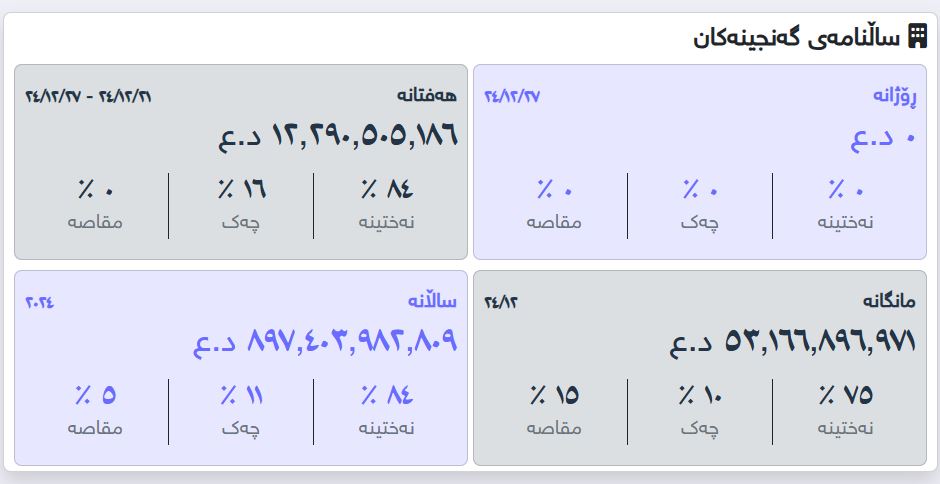Image resolution: width=940 pixels, height=484 pixels.
Task: Open the هەفتانە weekly card title
Action: tap(427, 96)
